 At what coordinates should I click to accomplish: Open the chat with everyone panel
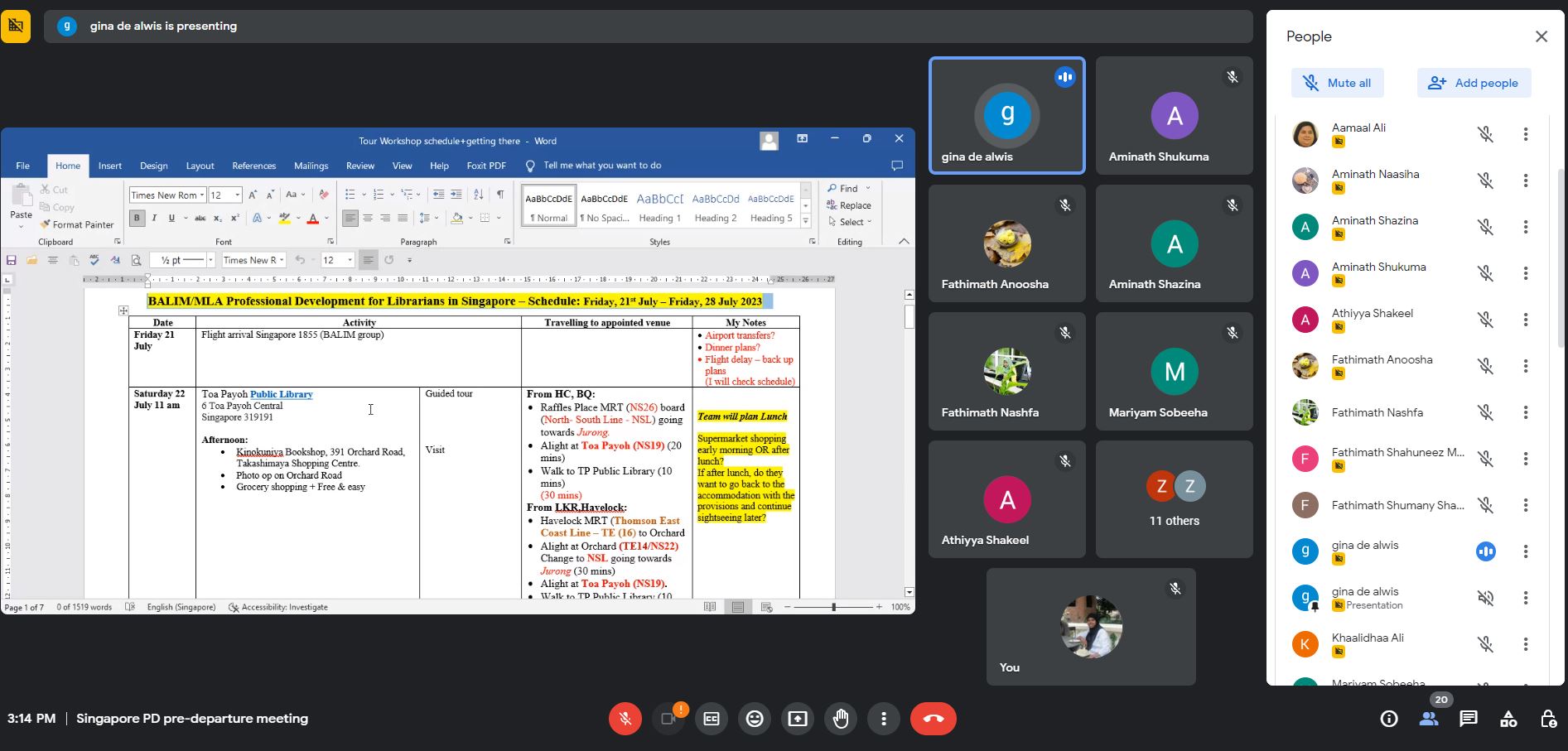coord(1469,719)
